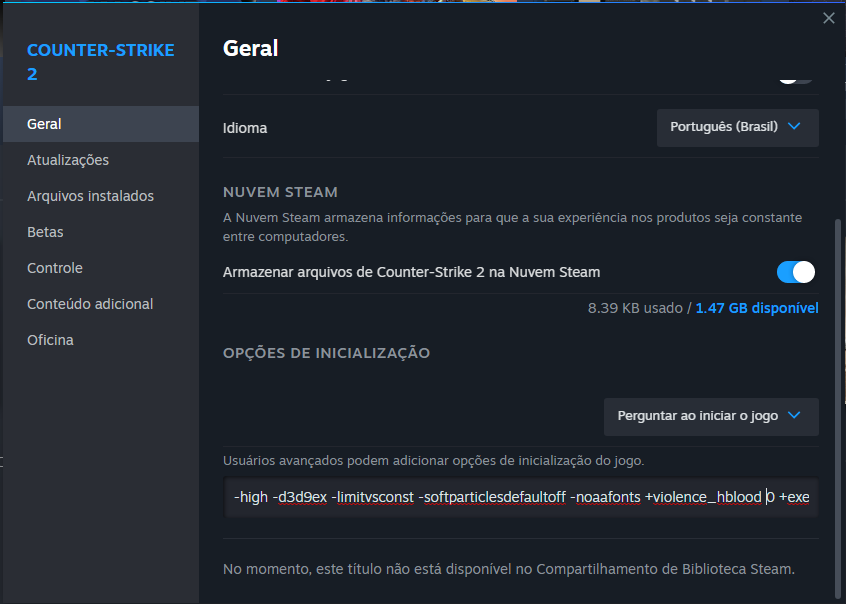
Task: Click the 1.47 GB disponível link
Action: point(757,308)
